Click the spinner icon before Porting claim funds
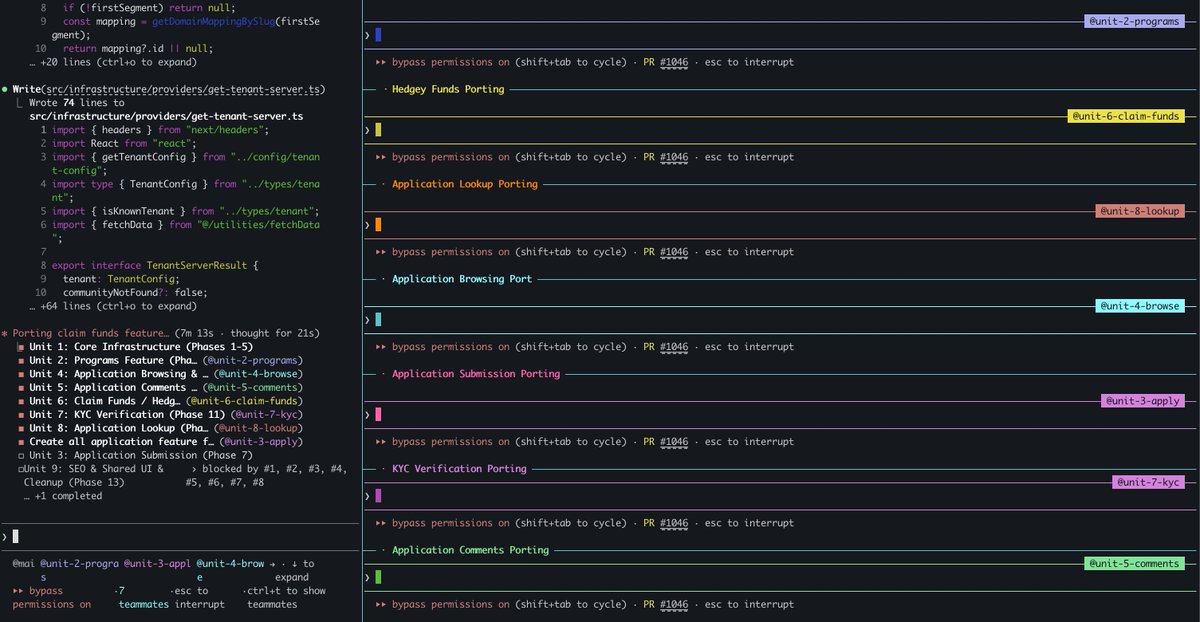The width and height of the screenshot is (1200, 622). (6, 332)
